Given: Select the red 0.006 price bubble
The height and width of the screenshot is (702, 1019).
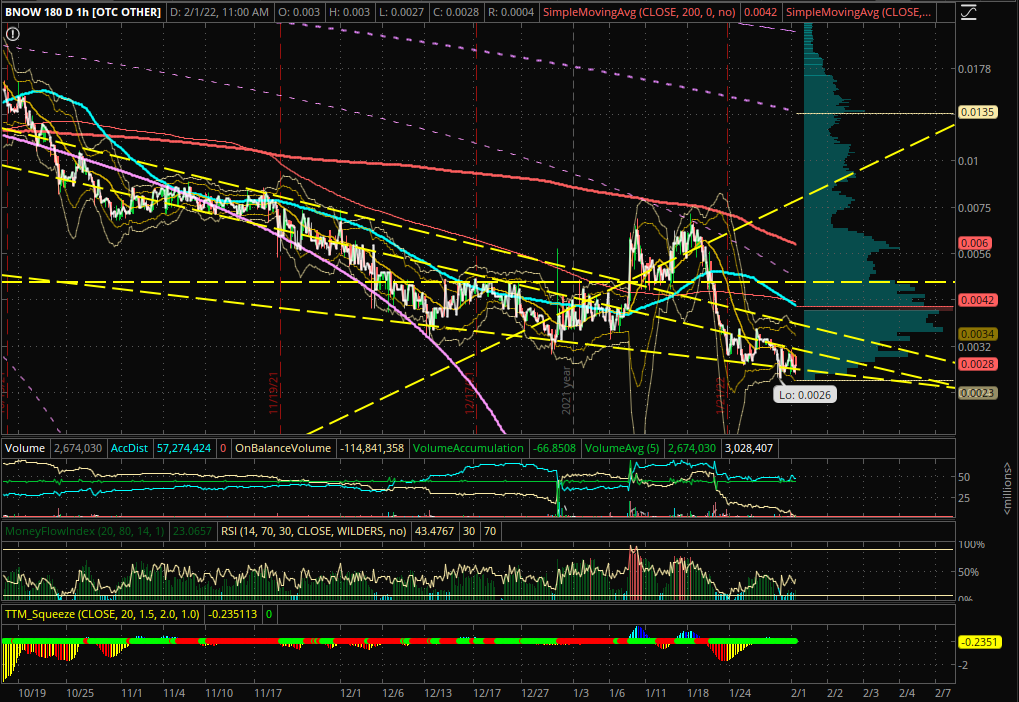Looking at the screenshot, I should (975, 243).
